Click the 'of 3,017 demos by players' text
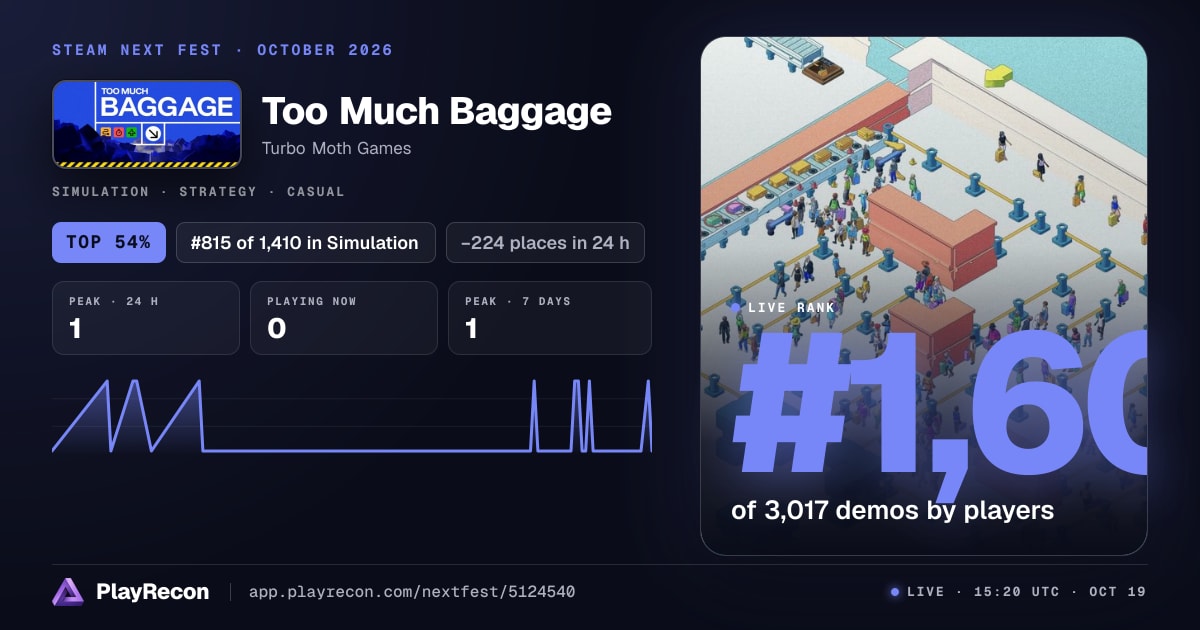The image size is (1200, 630). click(x=893, y=510)
